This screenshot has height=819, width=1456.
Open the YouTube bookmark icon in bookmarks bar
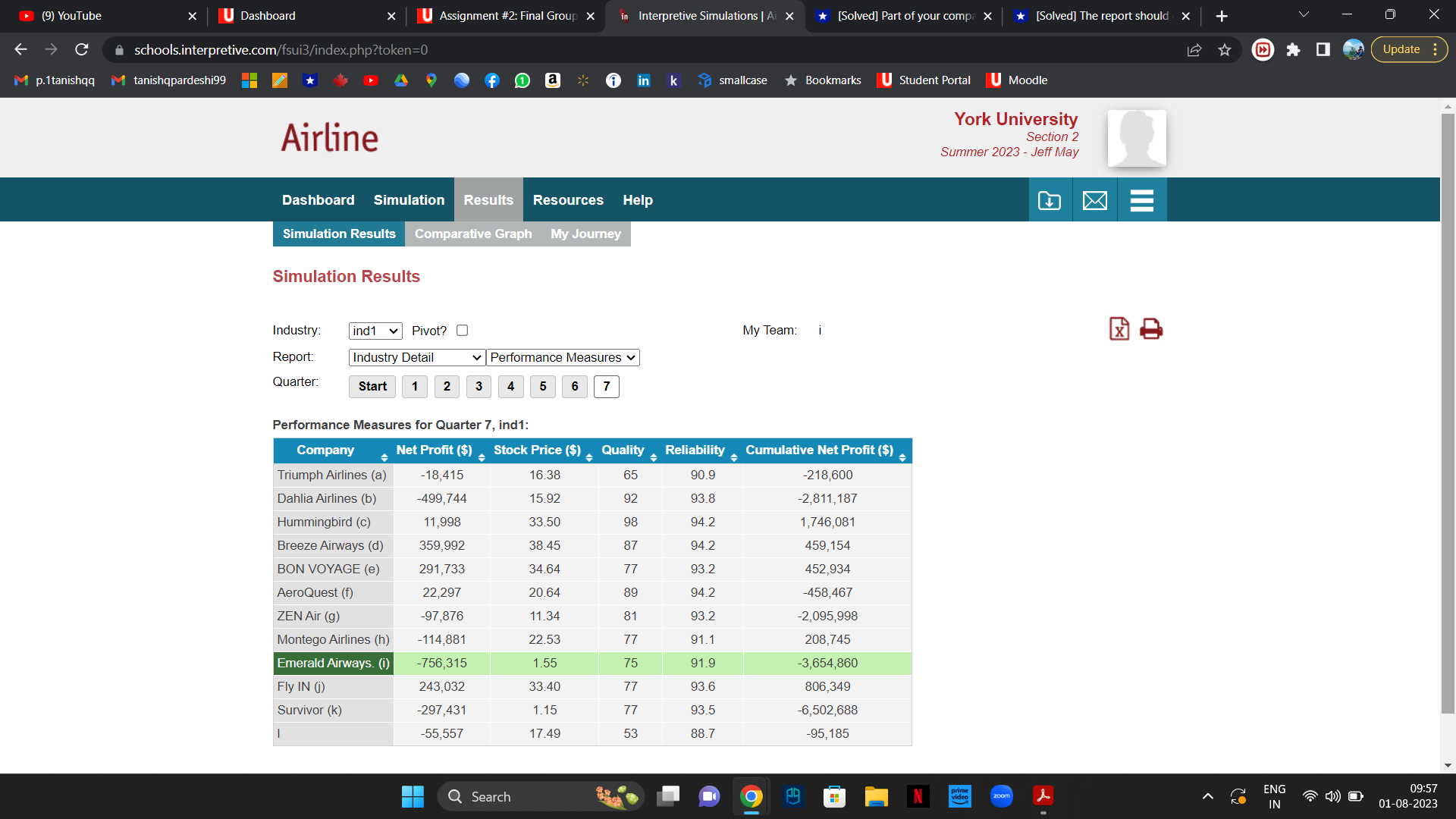[x=371, y=80]
